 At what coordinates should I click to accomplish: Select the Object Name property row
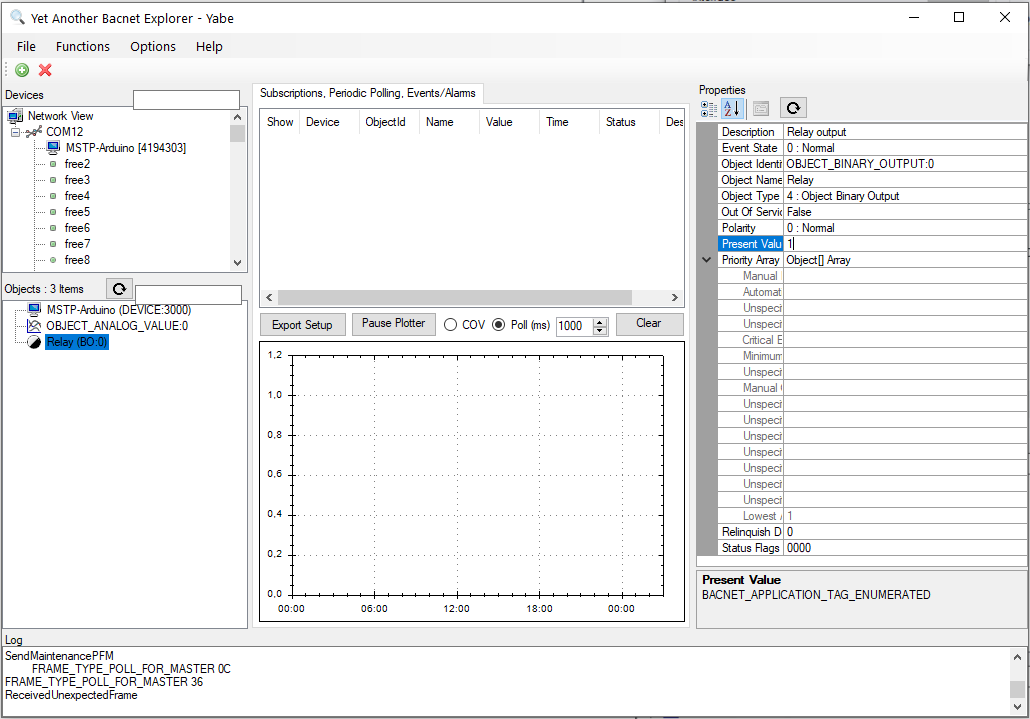(872, 180)
